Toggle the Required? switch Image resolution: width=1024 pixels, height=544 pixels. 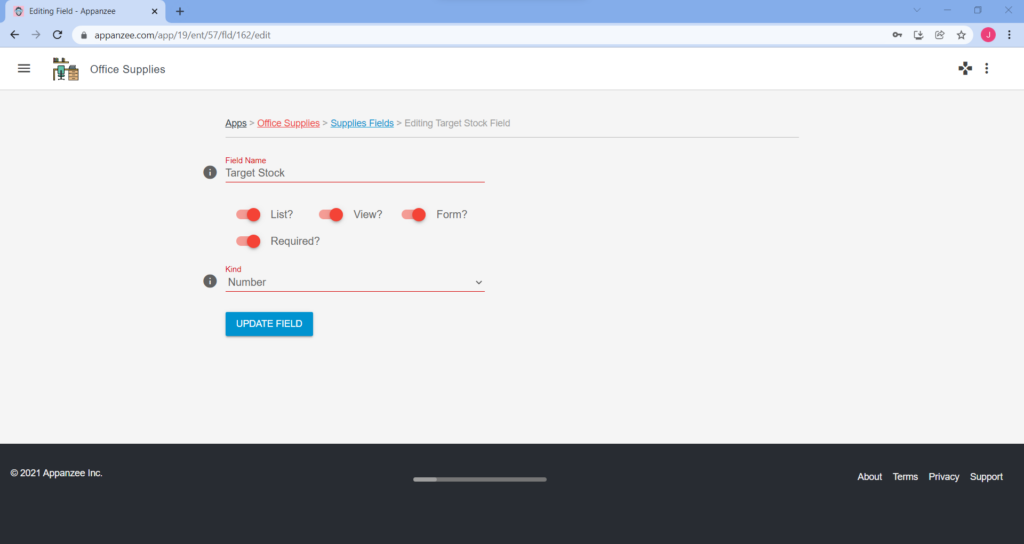point(248,241)
